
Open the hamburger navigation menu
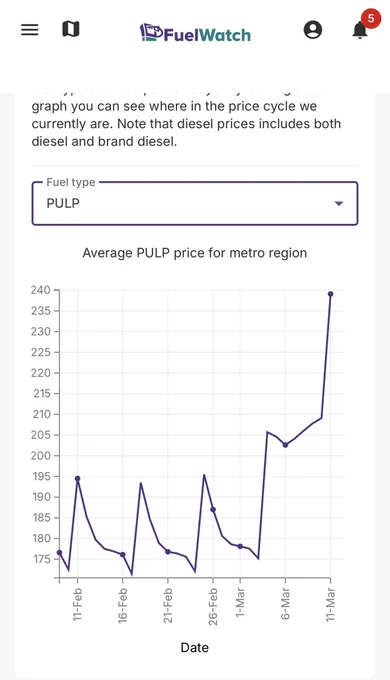coord(29,29)
